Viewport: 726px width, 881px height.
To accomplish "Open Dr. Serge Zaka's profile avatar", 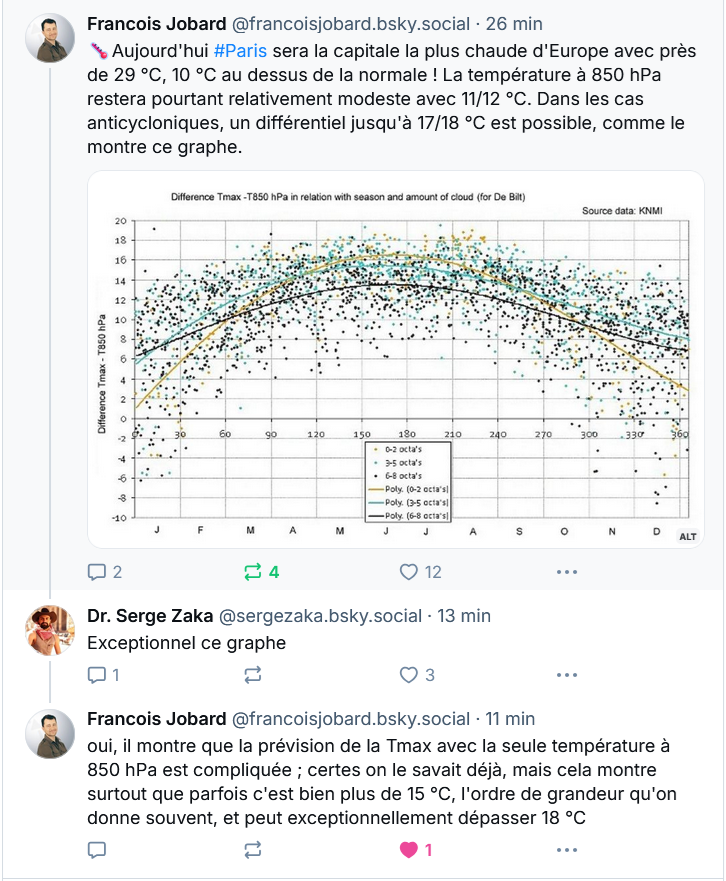I will (50, 630).
